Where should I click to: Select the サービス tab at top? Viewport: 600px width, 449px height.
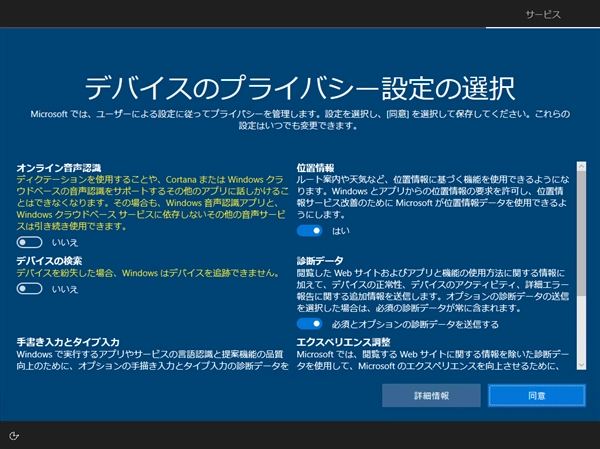point(543,15)
